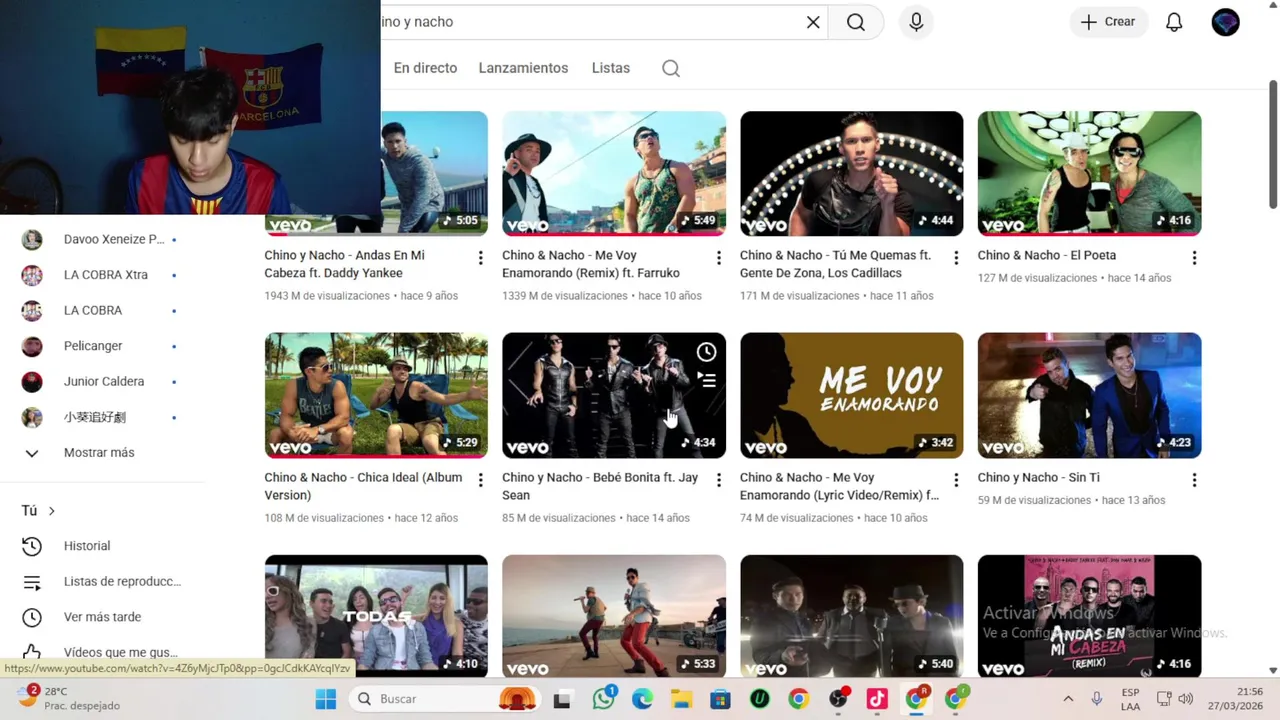Open options menu for 'Sin Ti' video
Screen dimensions: 1280x720
pyautogui.click(x=1194, y=480)
